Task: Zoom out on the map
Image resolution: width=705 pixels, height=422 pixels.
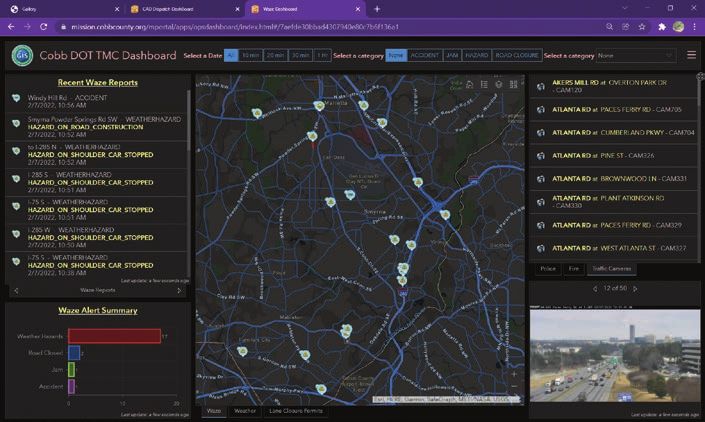Action: (x=514, y=386)
